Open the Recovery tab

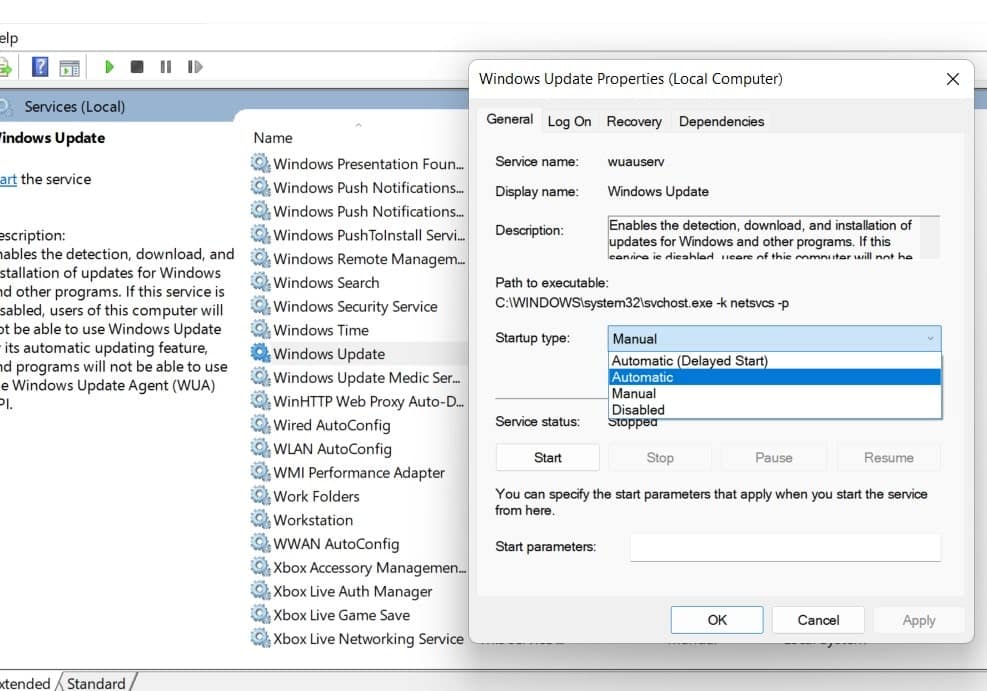click(x=634, y=121)
